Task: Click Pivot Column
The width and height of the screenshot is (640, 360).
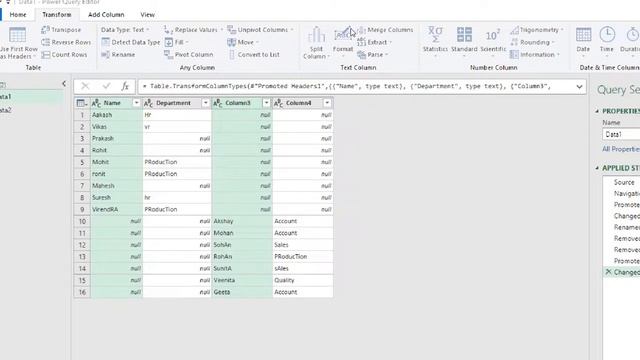Action: coord(189,54)
